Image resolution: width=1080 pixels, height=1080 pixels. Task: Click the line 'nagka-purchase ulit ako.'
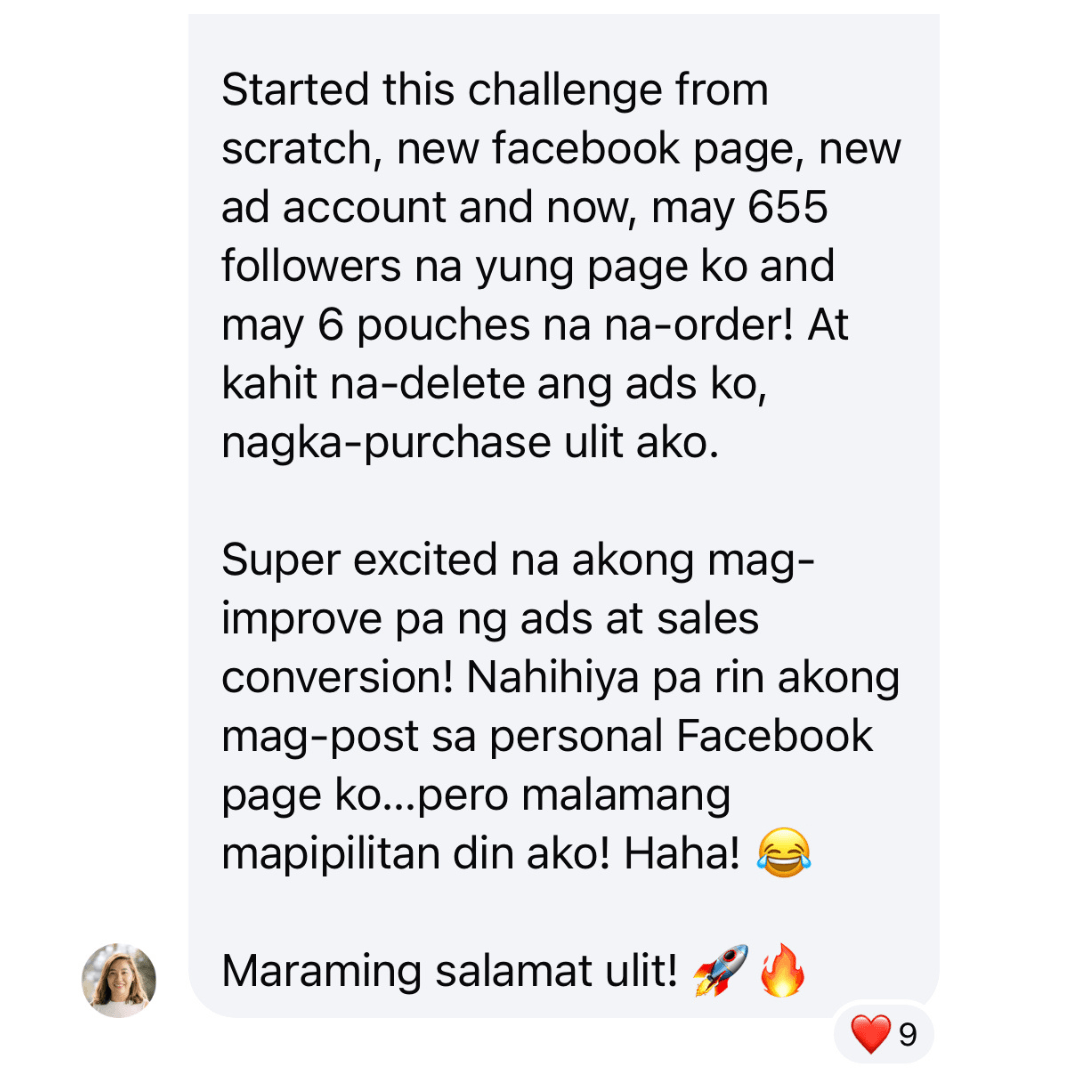coord(470,442)
